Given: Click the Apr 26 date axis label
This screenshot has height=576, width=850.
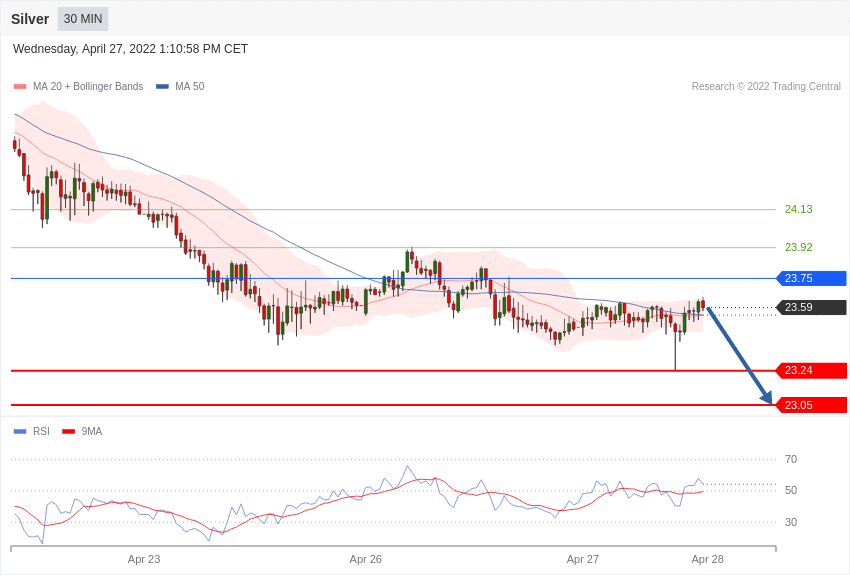Looking at the screenshot, I should point(365,559).
